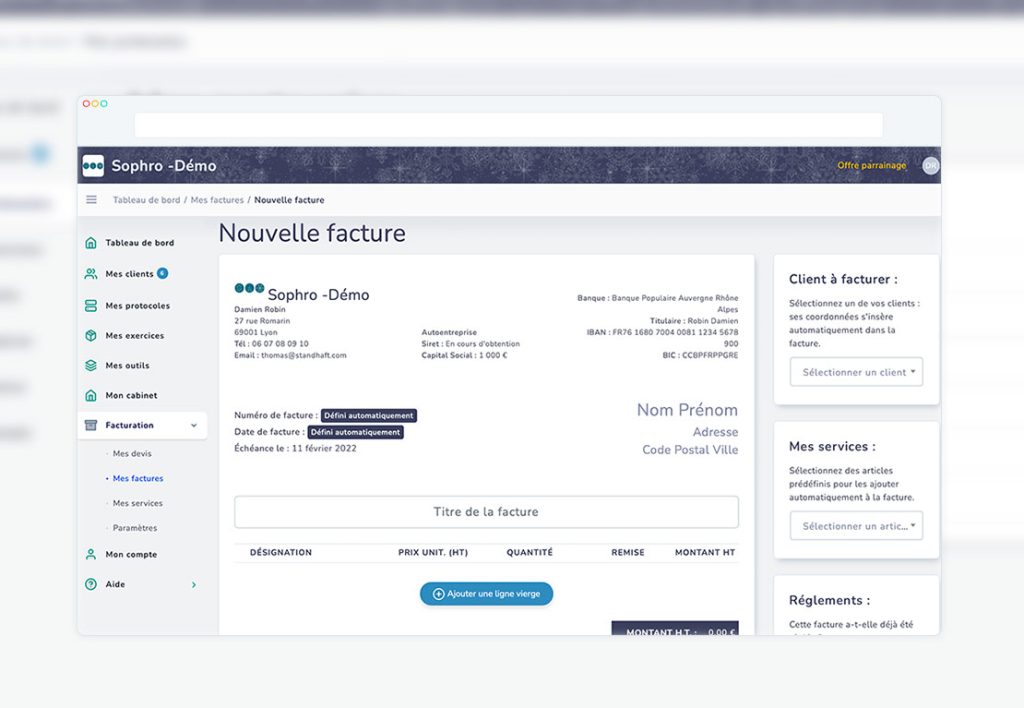Click the hamburger menu icon

(x=92, y=200)
